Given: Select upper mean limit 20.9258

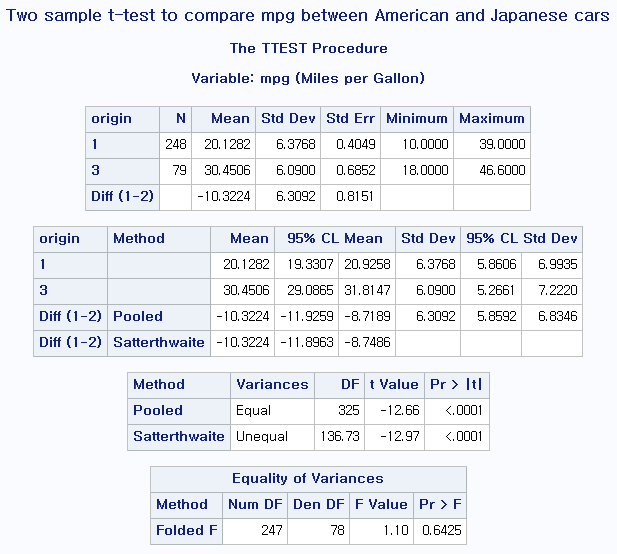Looking at the screenshot, I should (x=367, y=264).
